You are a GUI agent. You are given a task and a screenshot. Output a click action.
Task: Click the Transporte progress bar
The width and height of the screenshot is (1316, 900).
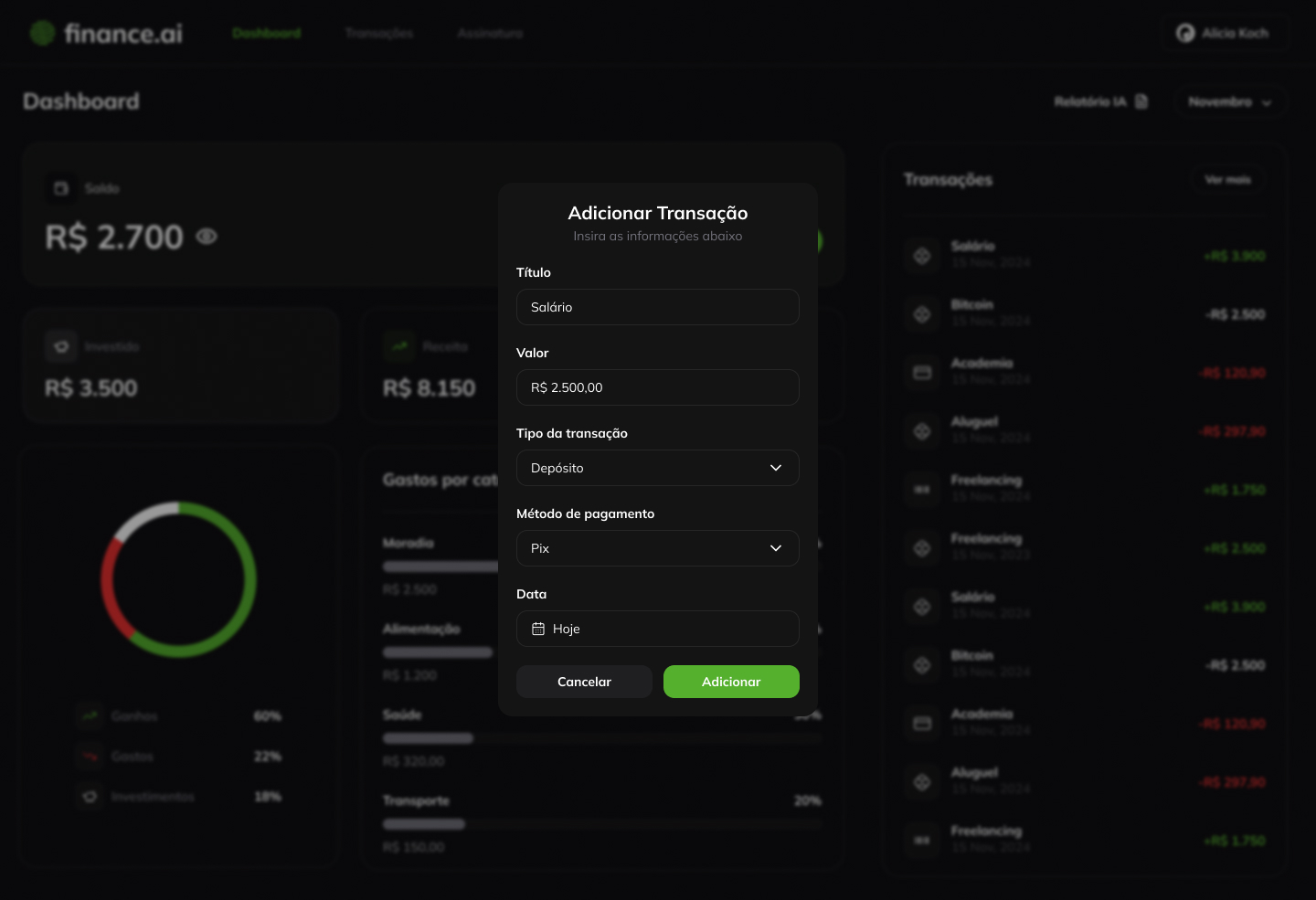coord(602,824)
